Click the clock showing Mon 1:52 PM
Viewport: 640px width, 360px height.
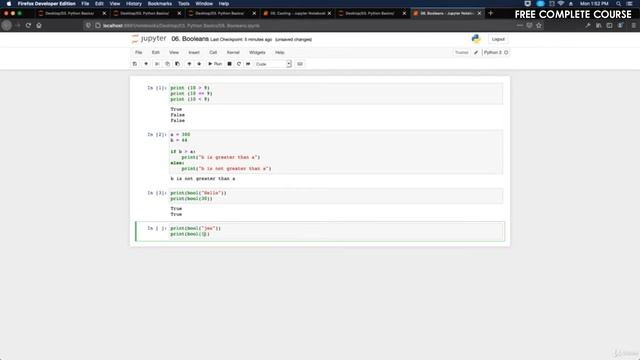[x=594, y=4]
